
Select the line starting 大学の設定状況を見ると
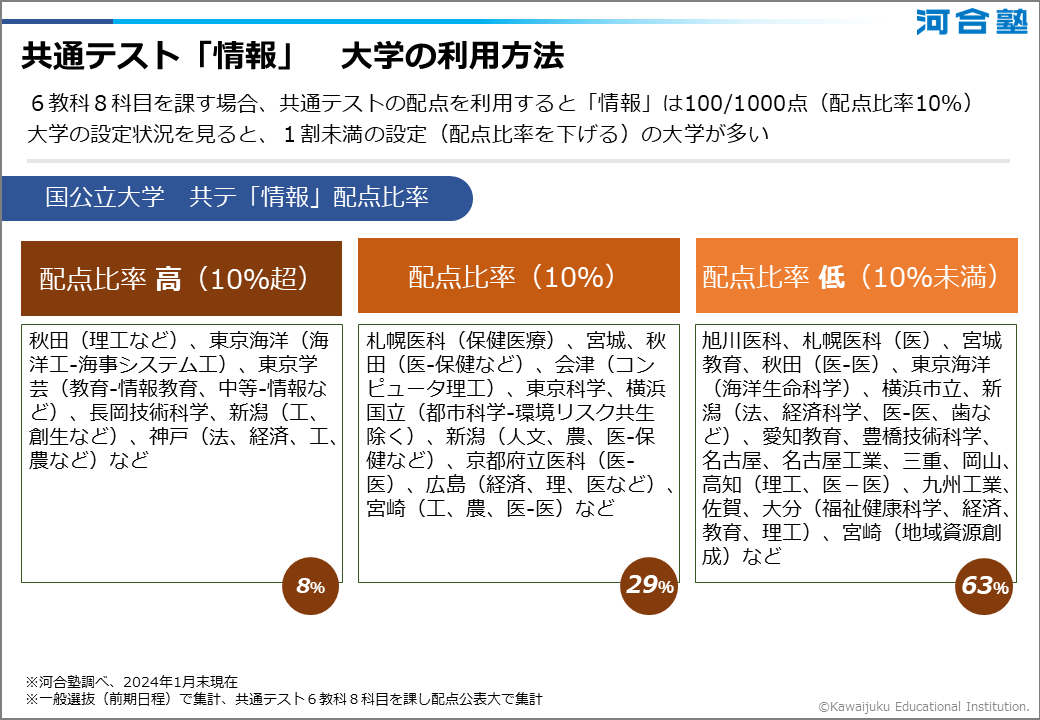398,134
